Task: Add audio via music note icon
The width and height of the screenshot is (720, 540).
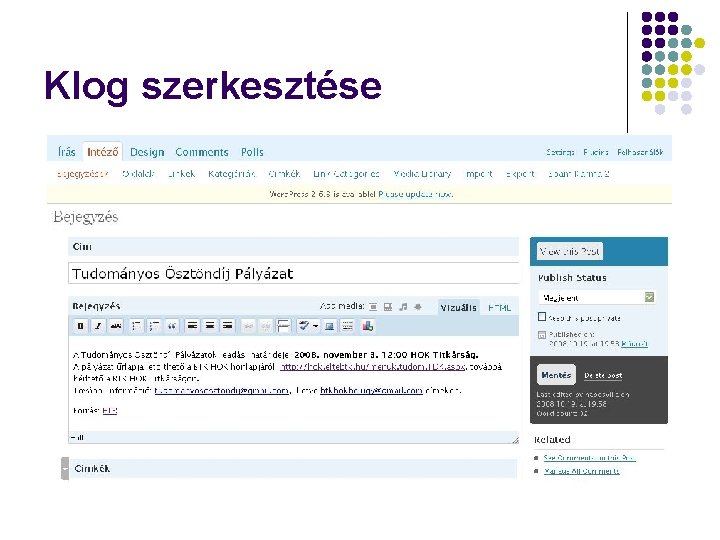Action: [403, 307]
